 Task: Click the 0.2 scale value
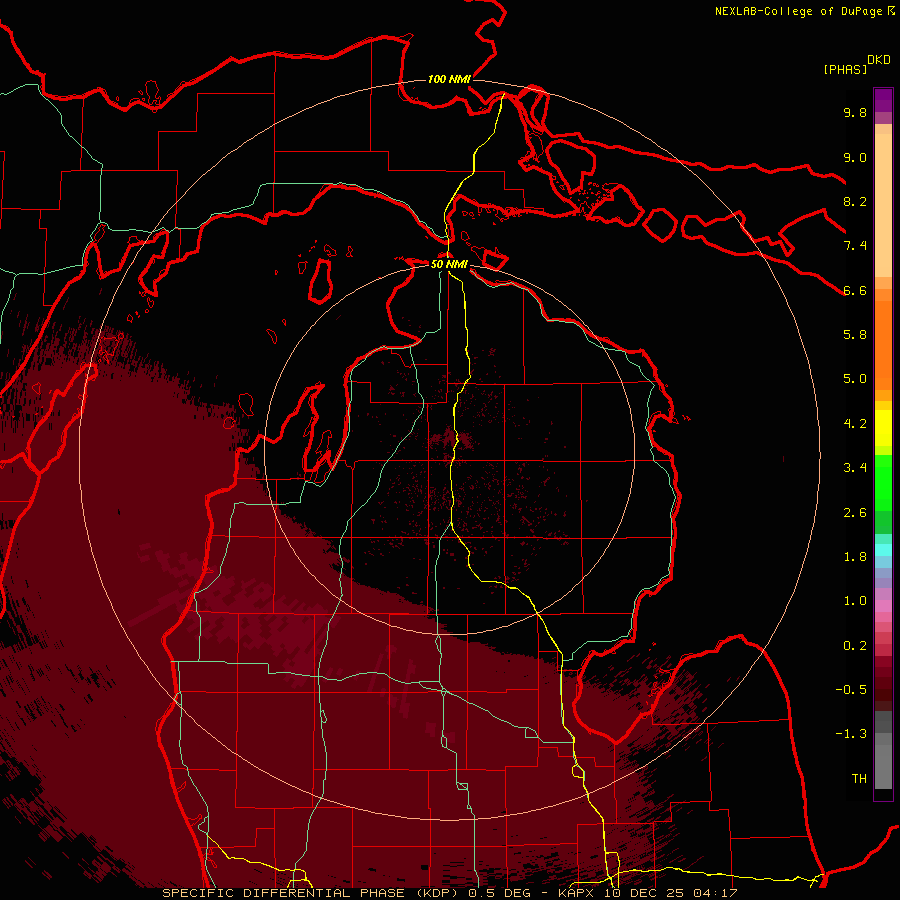tap(855, 646)
